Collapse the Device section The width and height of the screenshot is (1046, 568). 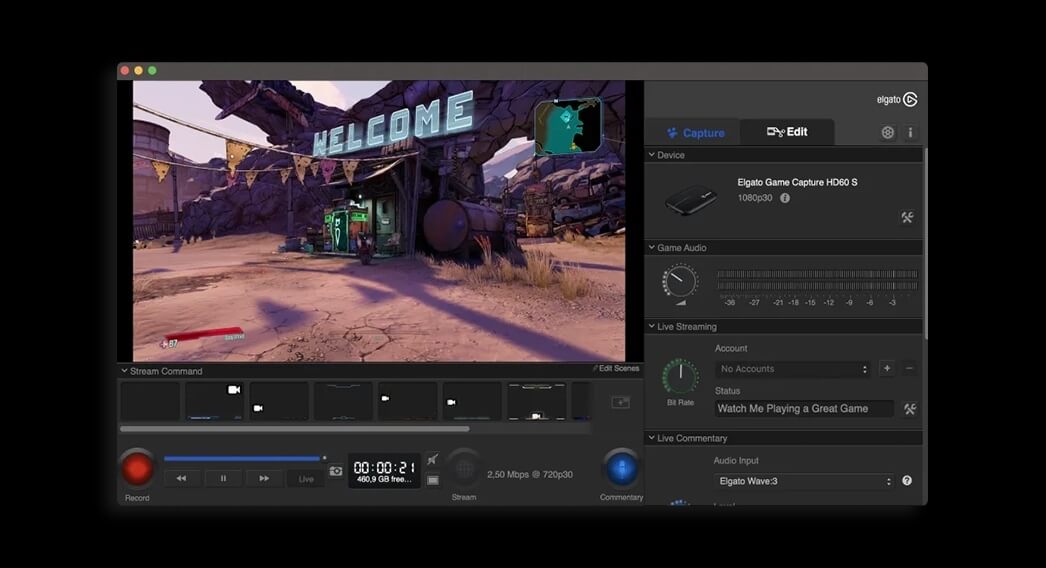tap(652, 155)
